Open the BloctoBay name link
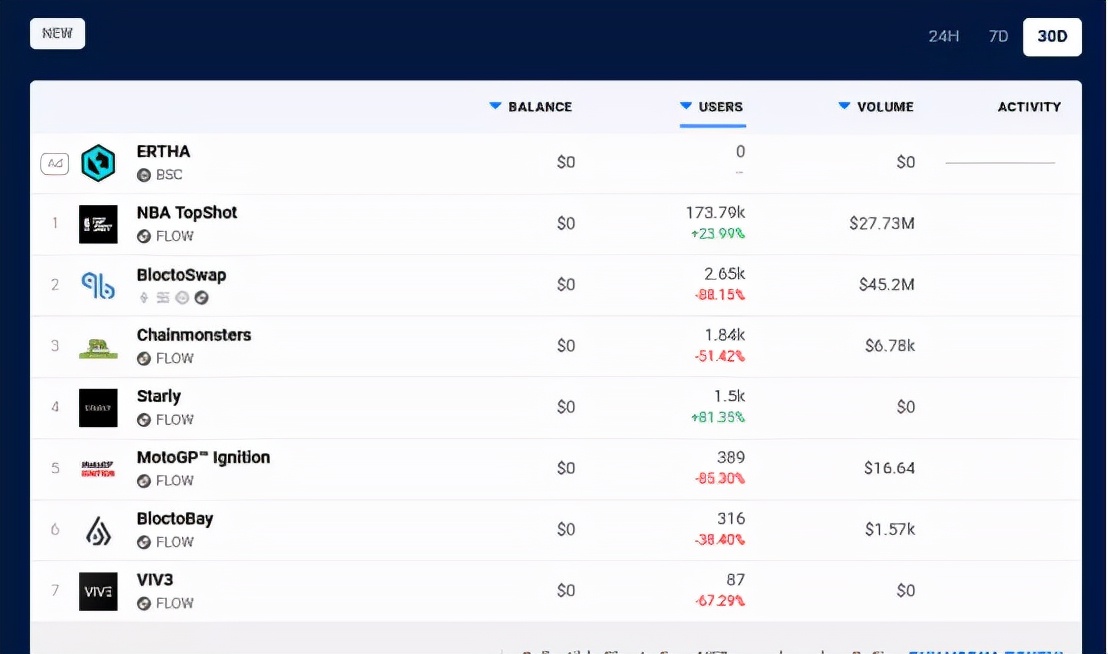 click(x=175, y=519)
